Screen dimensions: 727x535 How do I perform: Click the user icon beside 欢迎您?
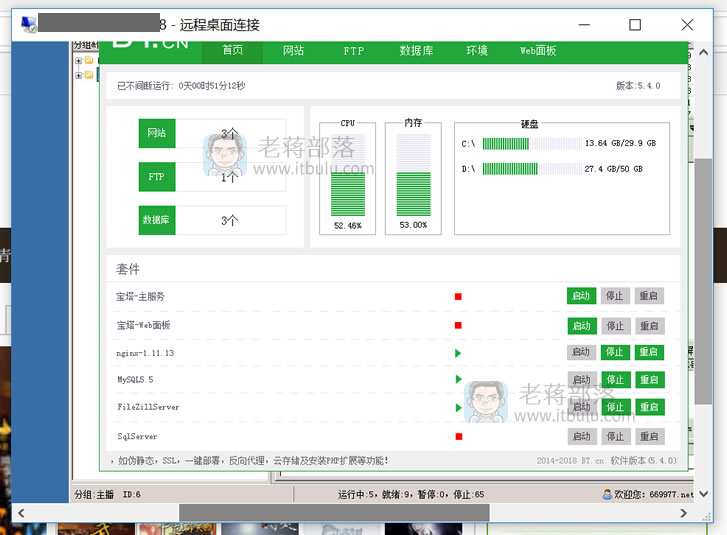click(607, 494)
